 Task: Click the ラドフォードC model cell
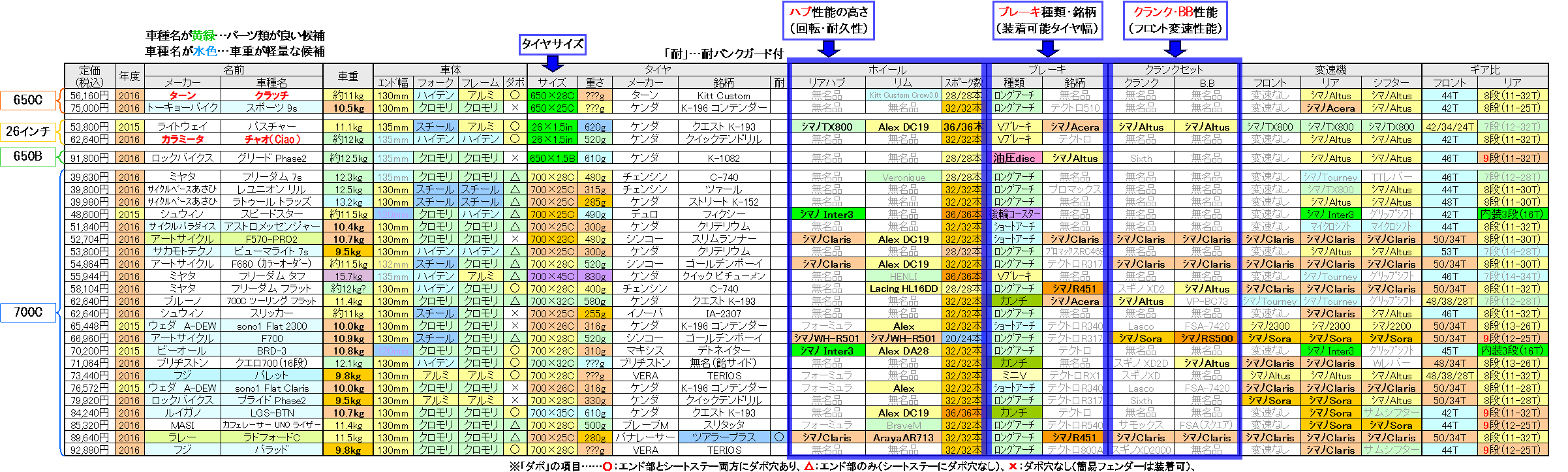point(271,437)
